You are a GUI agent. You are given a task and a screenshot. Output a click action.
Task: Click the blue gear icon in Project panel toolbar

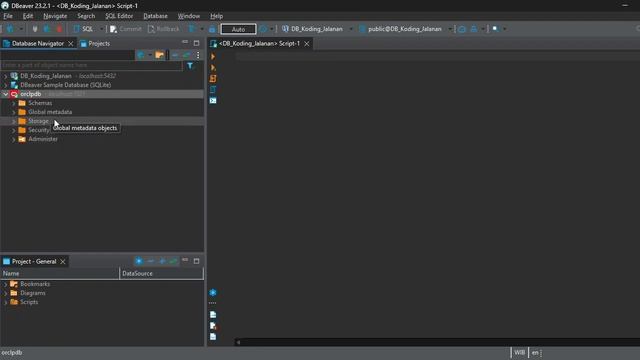(x=139, y=261)
